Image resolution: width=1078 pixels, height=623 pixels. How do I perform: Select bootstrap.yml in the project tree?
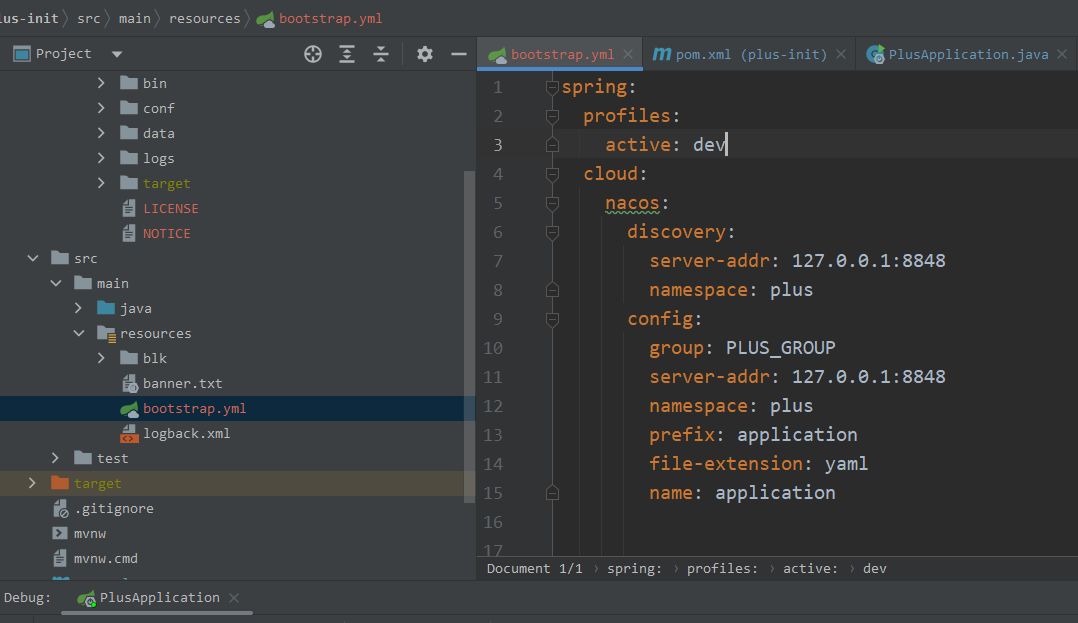[195, 408]
